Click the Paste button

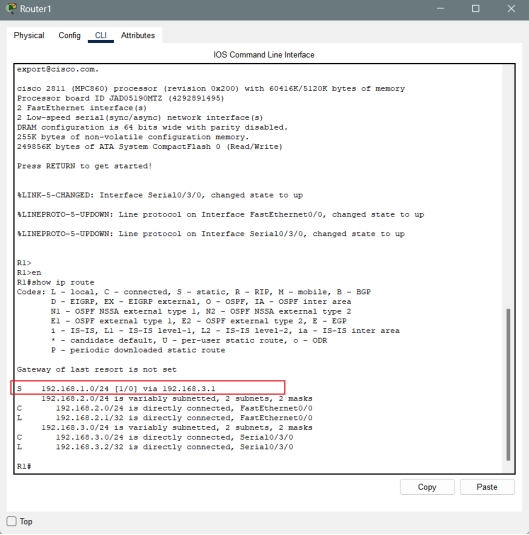click(x=487, y=487)
